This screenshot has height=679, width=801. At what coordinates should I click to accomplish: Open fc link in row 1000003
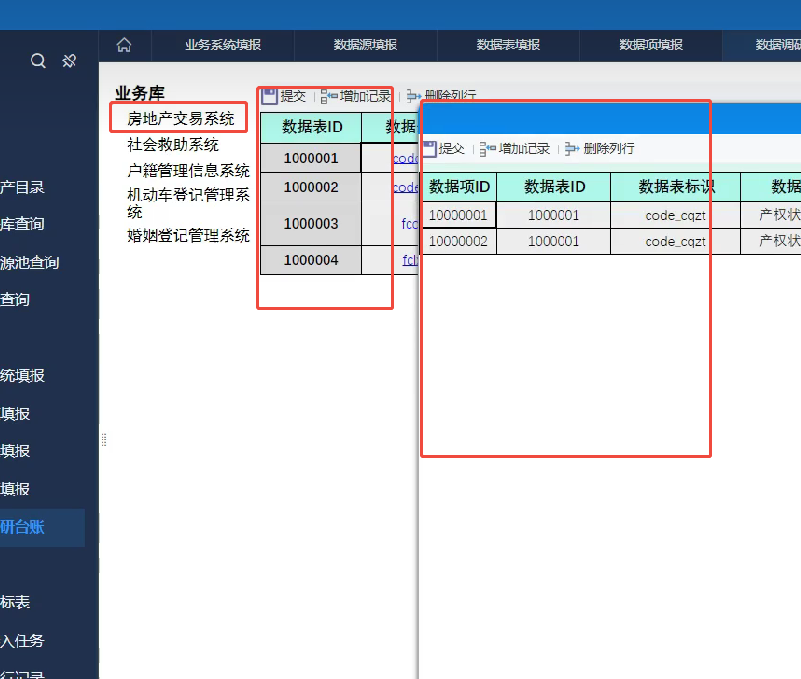tap(410, 224)
